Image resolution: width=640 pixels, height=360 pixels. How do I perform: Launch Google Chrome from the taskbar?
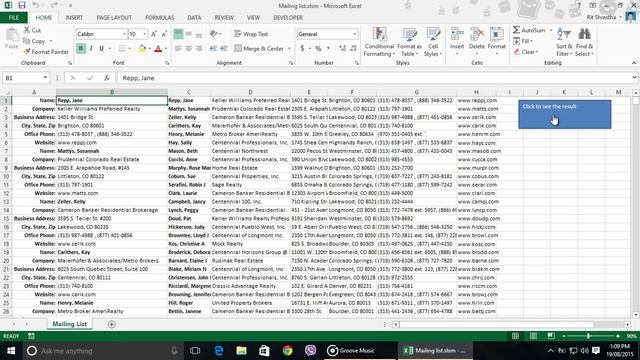coord(287,351)
